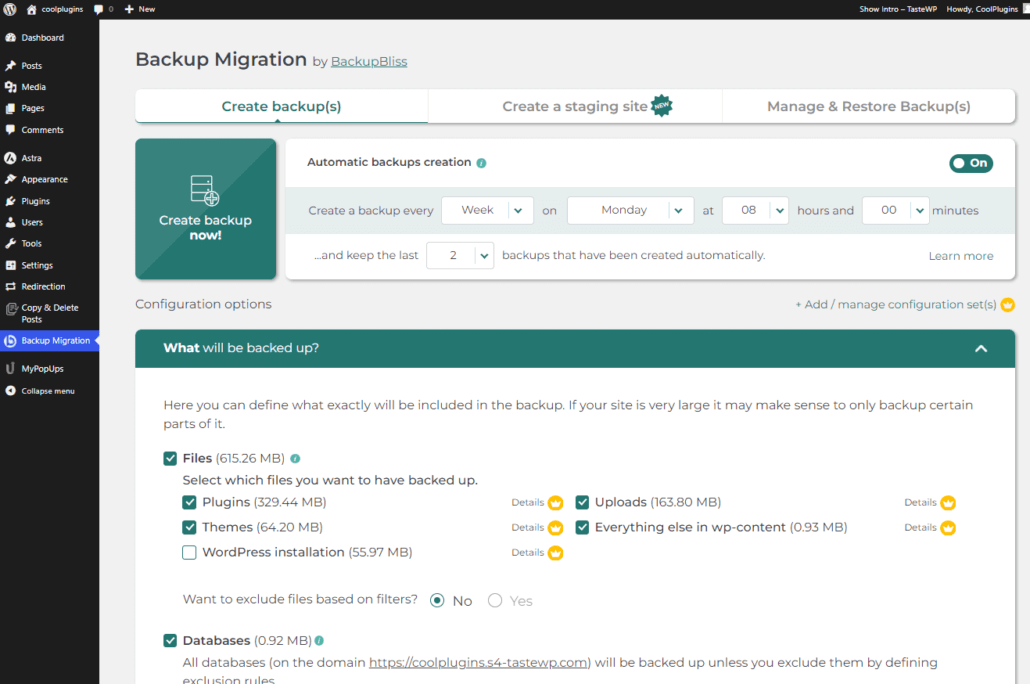Click Show Intro – TasteWP in admin bar
1030x684 pixels.
[x=897, y=9]
